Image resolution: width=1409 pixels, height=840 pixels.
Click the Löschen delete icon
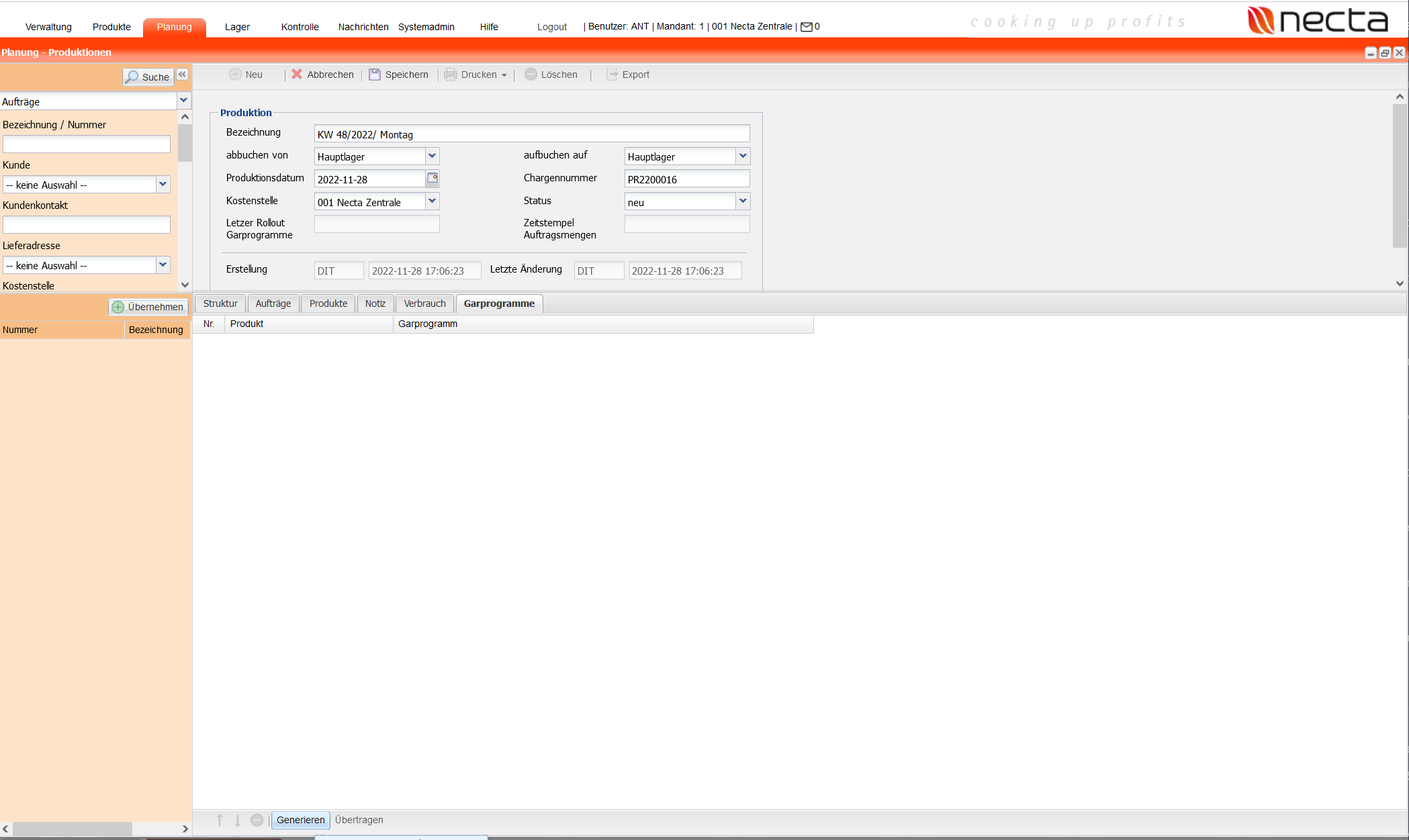click(531, 75)
